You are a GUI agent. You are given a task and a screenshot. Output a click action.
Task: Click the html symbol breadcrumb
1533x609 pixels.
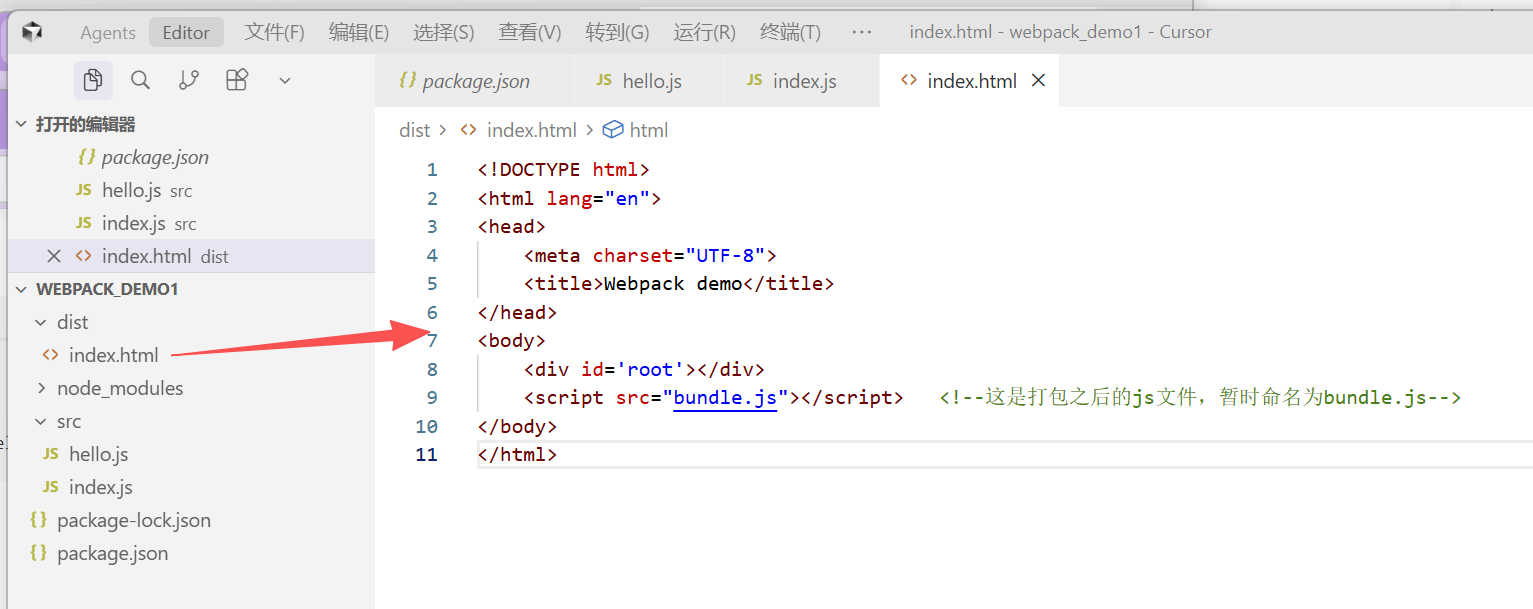tap(649, 130)
